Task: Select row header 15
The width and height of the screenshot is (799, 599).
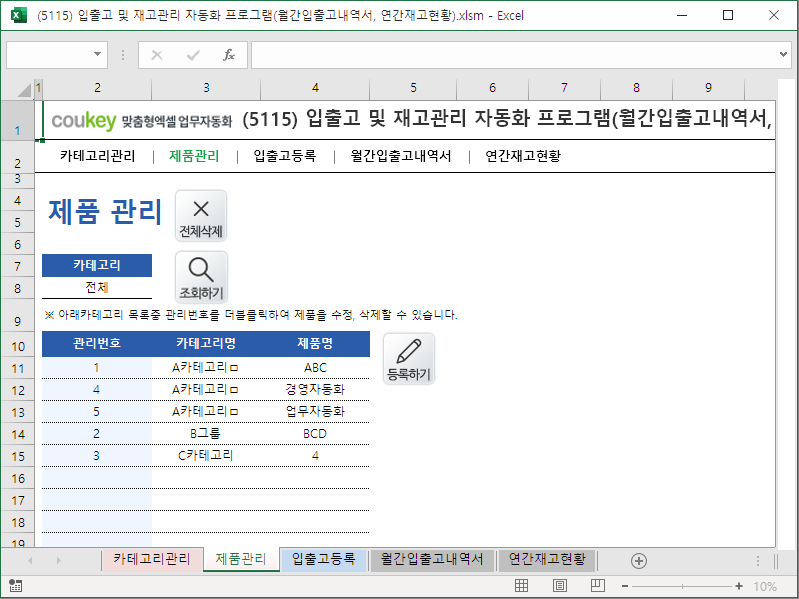Action: tap(18, 456)
